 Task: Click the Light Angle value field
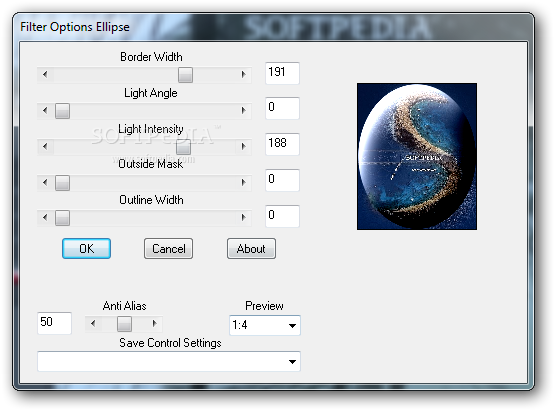282,108
